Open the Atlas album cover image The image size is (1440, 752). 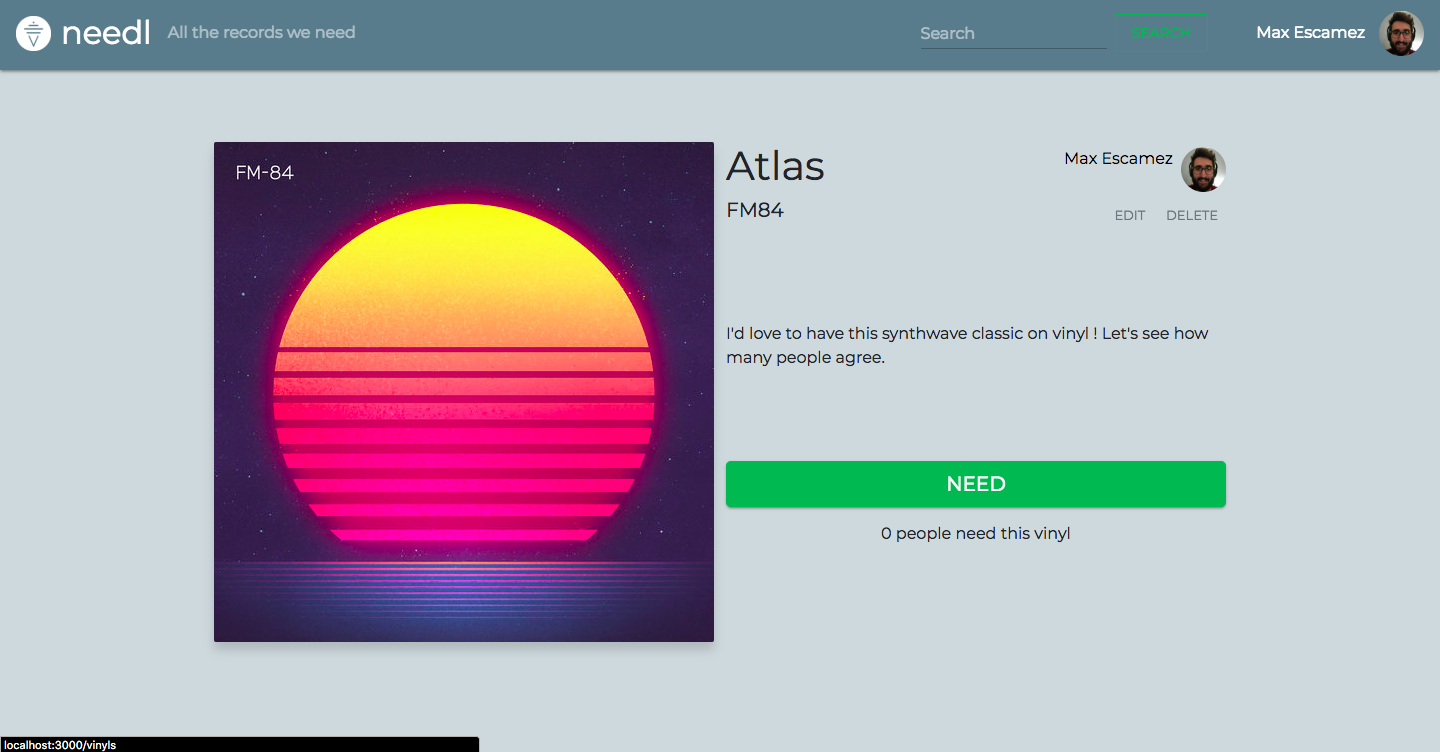(464, 392)
